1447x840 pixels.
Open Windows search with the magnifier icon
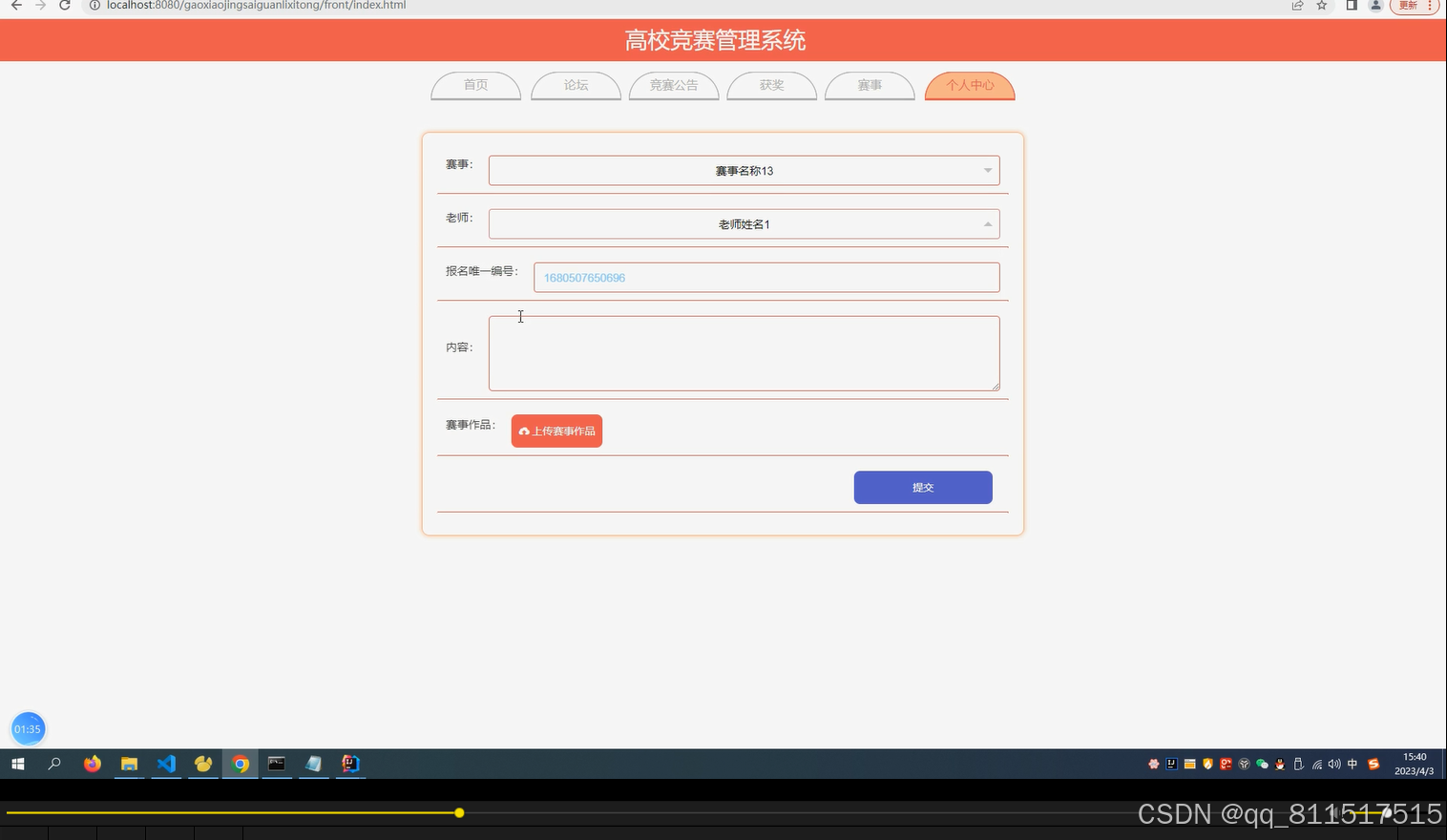54,764
